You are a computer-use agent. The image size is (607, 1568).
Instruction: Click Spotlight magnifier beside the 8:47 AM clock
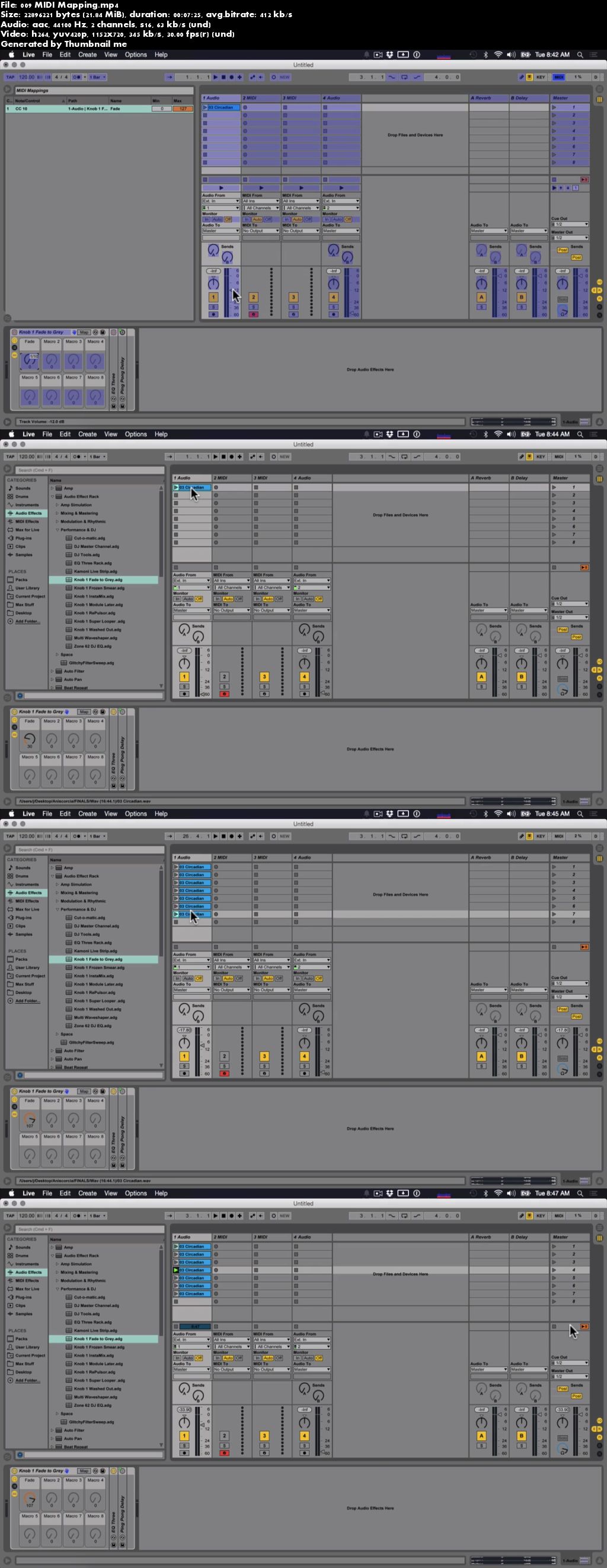pyautogui.click(x=580, y=1193)
